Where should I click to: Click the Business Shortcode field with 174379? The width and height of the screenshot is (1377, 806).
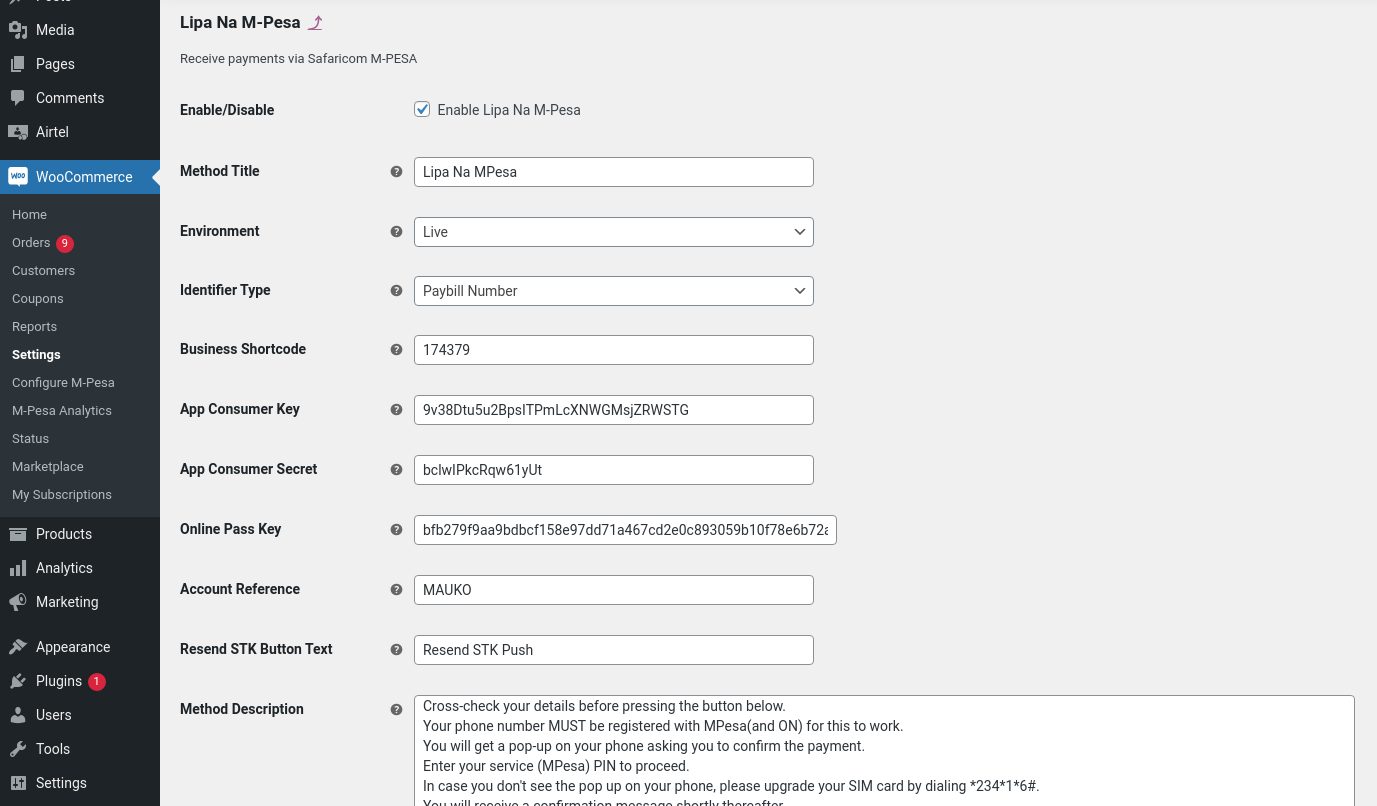[614, 350]
